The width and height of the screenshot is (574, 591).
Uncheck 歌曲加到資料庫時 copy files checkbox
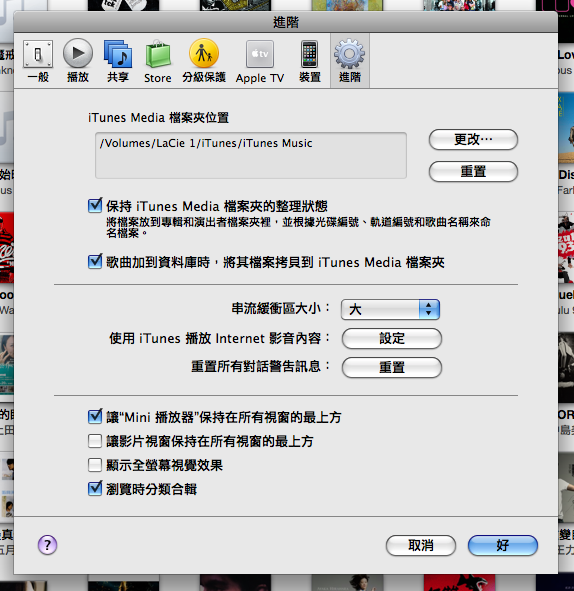click(x=95, y=262)
